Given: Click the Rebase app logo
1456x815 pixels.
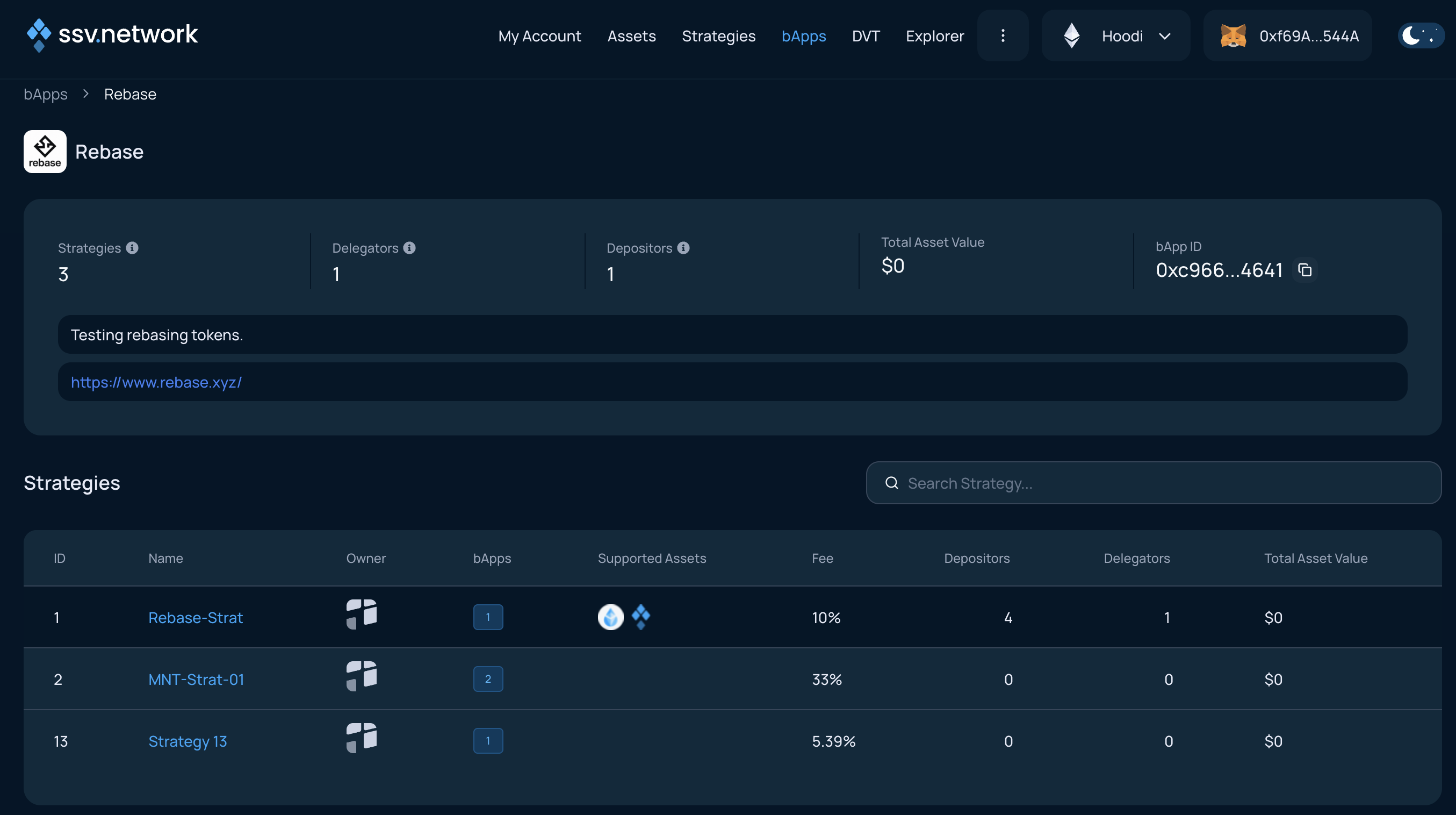Looking at the screenshot, I should point(45,152).
